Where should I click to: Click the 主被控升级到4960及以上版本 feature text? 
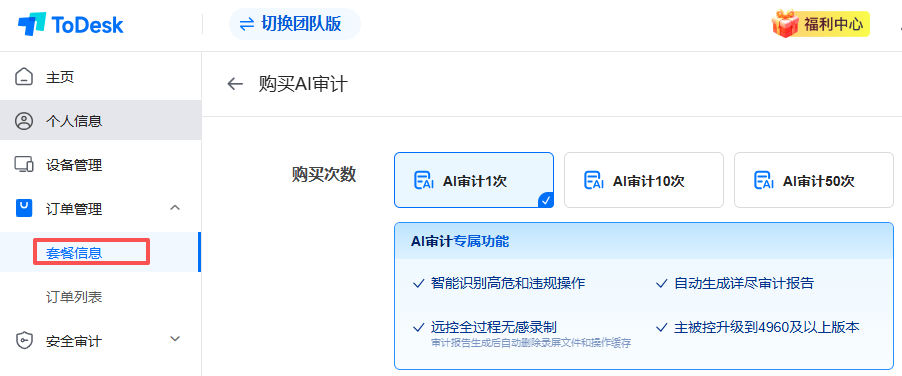pyautogui.click(x=767, y=328)
